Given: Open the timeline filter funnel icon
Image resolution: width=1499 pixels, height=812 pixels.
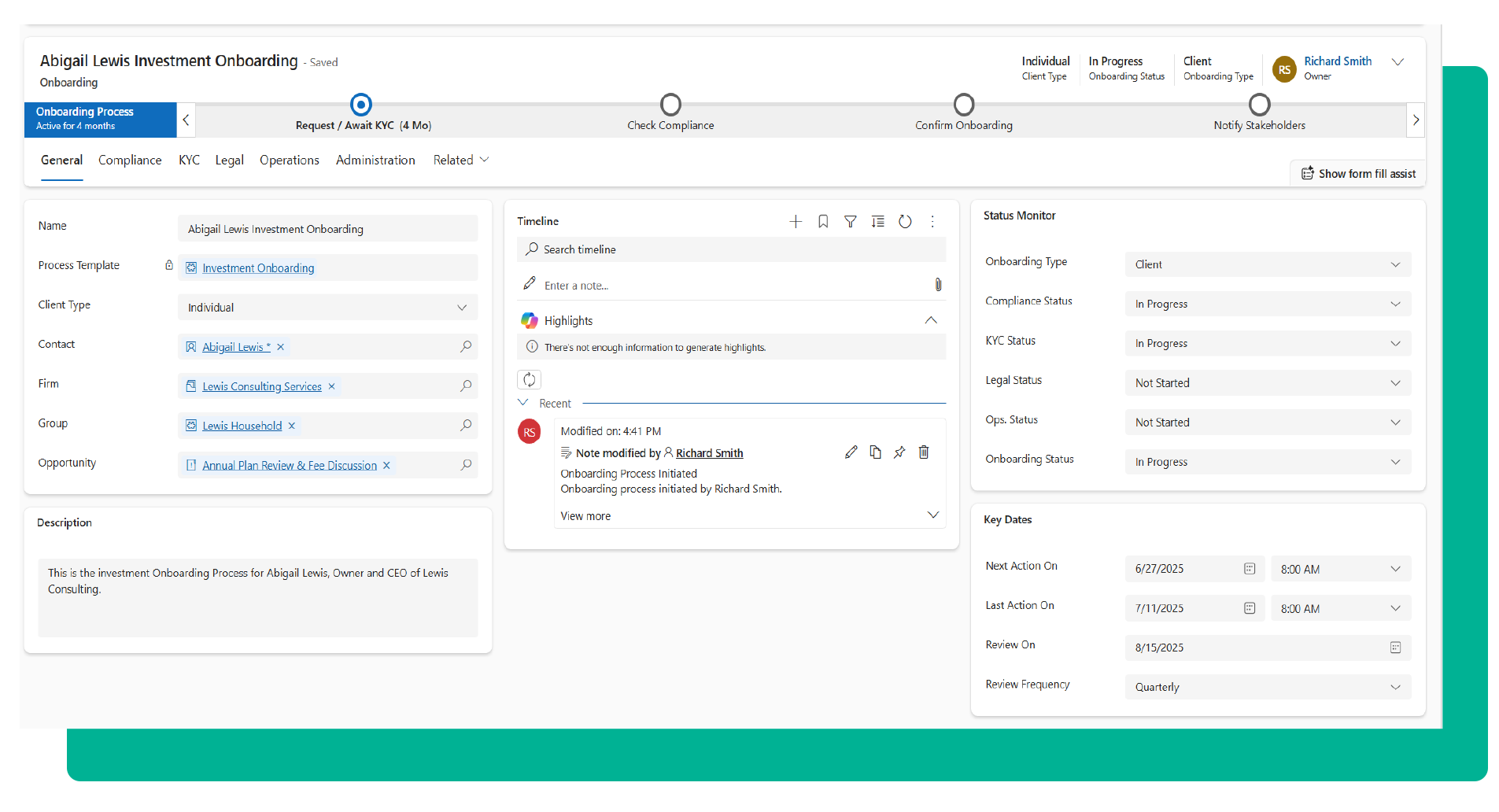Looking at the screenshot, I should pyautogui.click(x=851, y=222).
